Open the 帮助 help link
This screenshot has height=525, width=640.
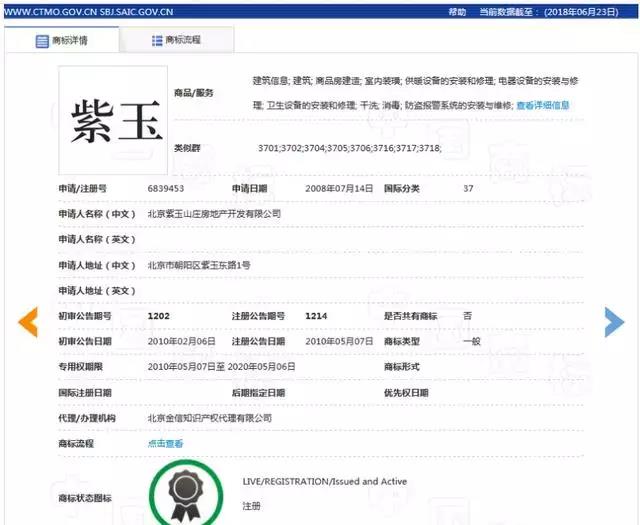tap(457, 12)
